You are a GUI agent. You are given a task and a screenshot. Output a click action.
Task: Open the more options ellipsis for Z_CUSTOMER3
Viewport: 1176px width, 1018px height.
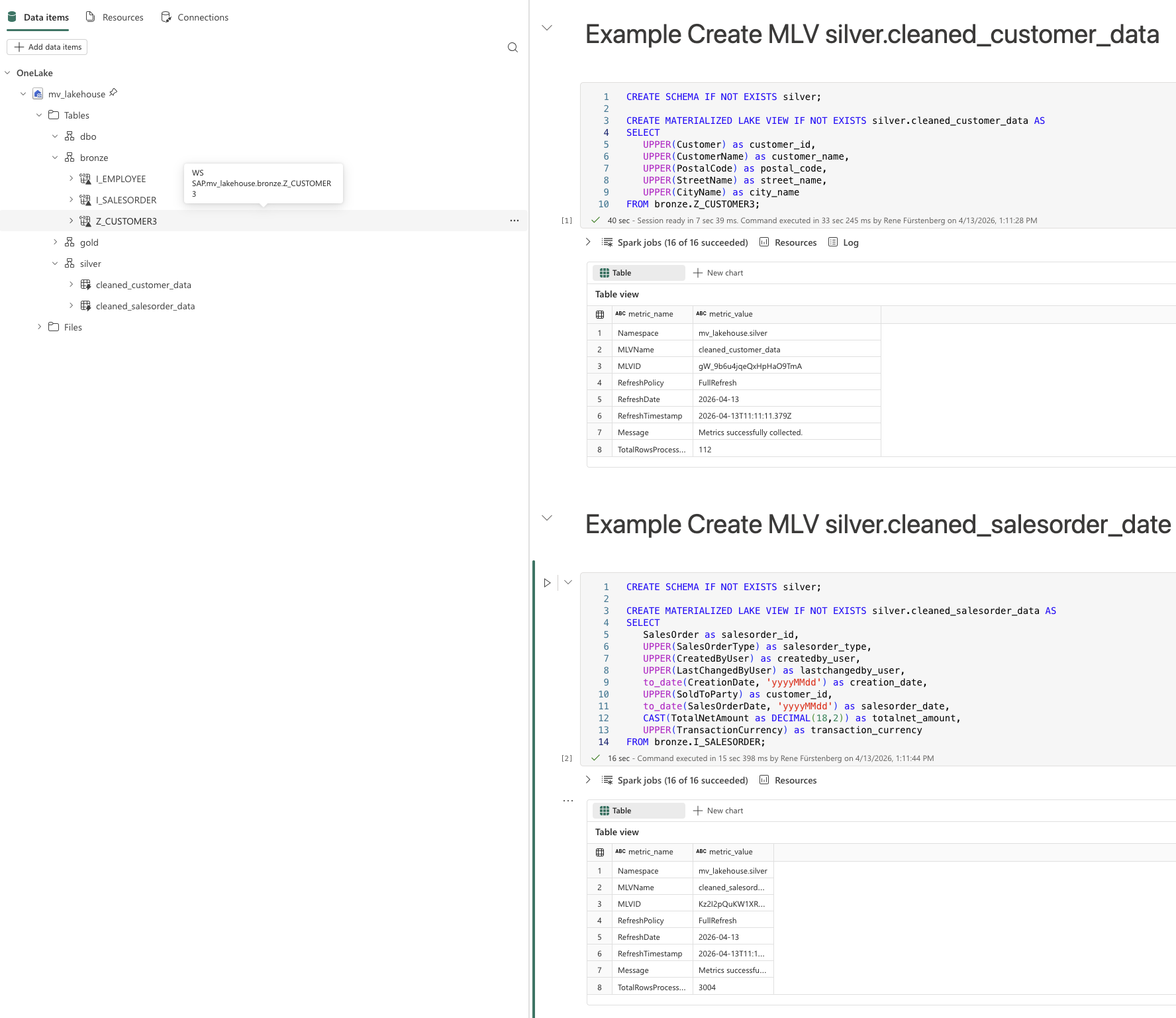point(514,221)
